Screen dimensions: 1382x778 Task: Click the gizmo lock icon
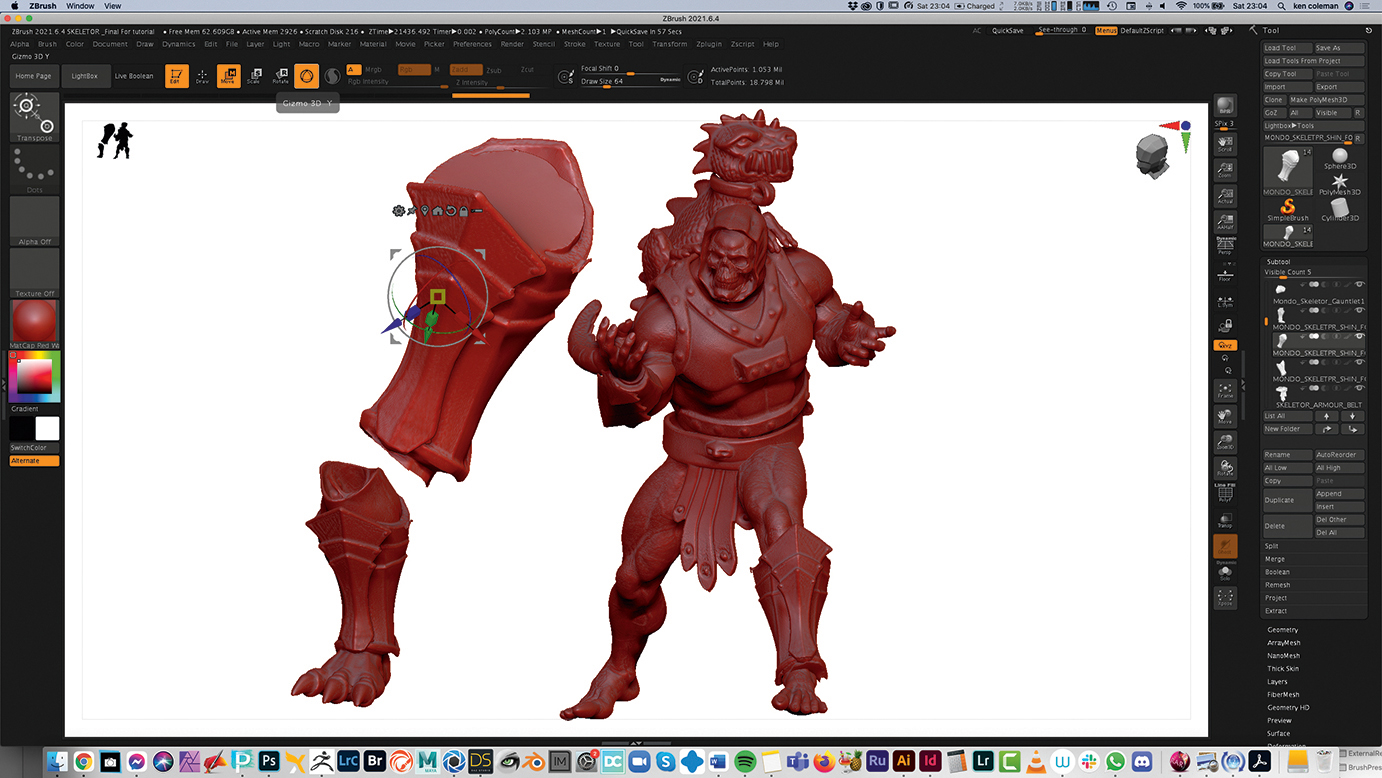[464, 211]
